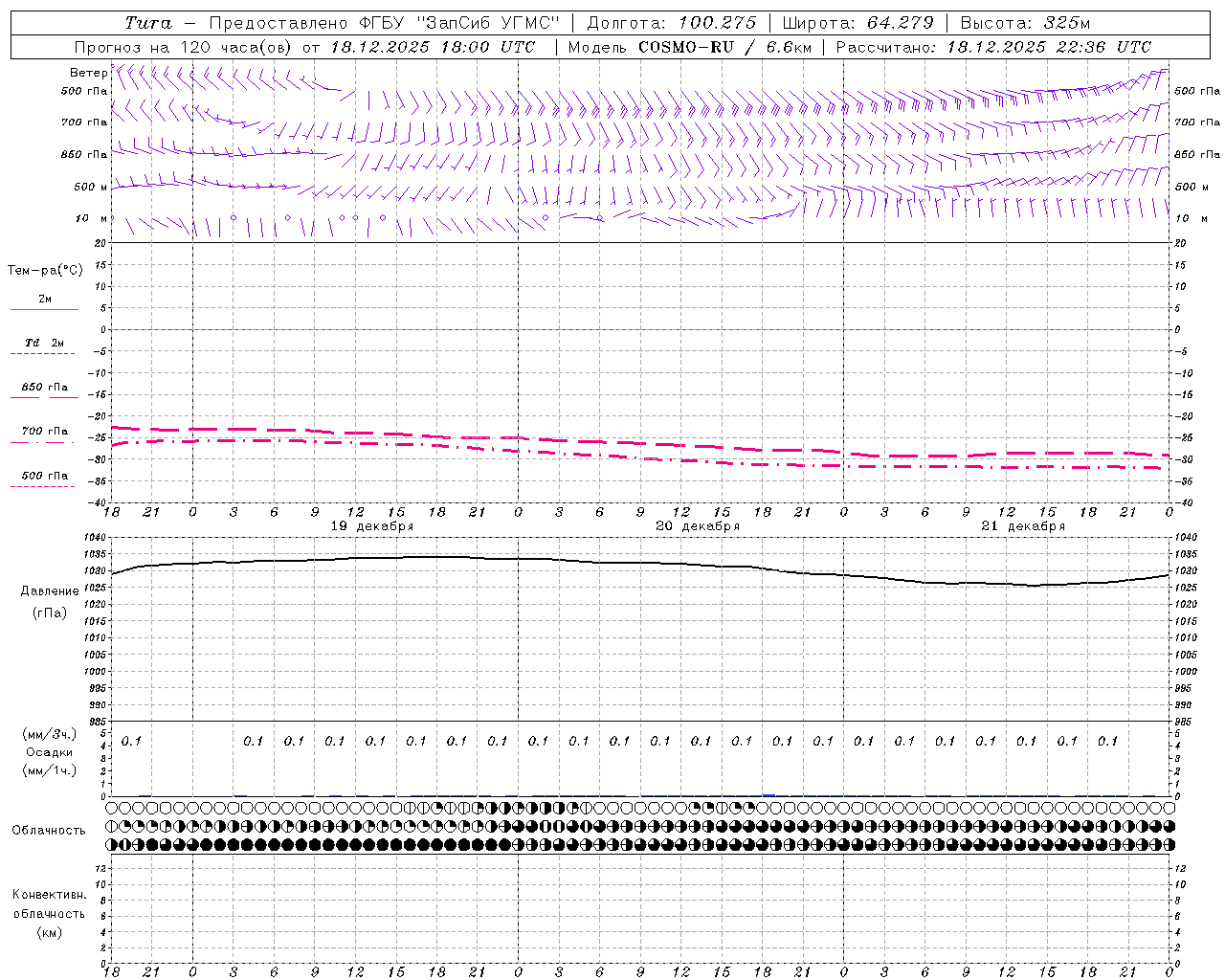1225x980 pixels.
Task: Click the "Высота: 325м" header entry
Action: [x=1024, y=23]
